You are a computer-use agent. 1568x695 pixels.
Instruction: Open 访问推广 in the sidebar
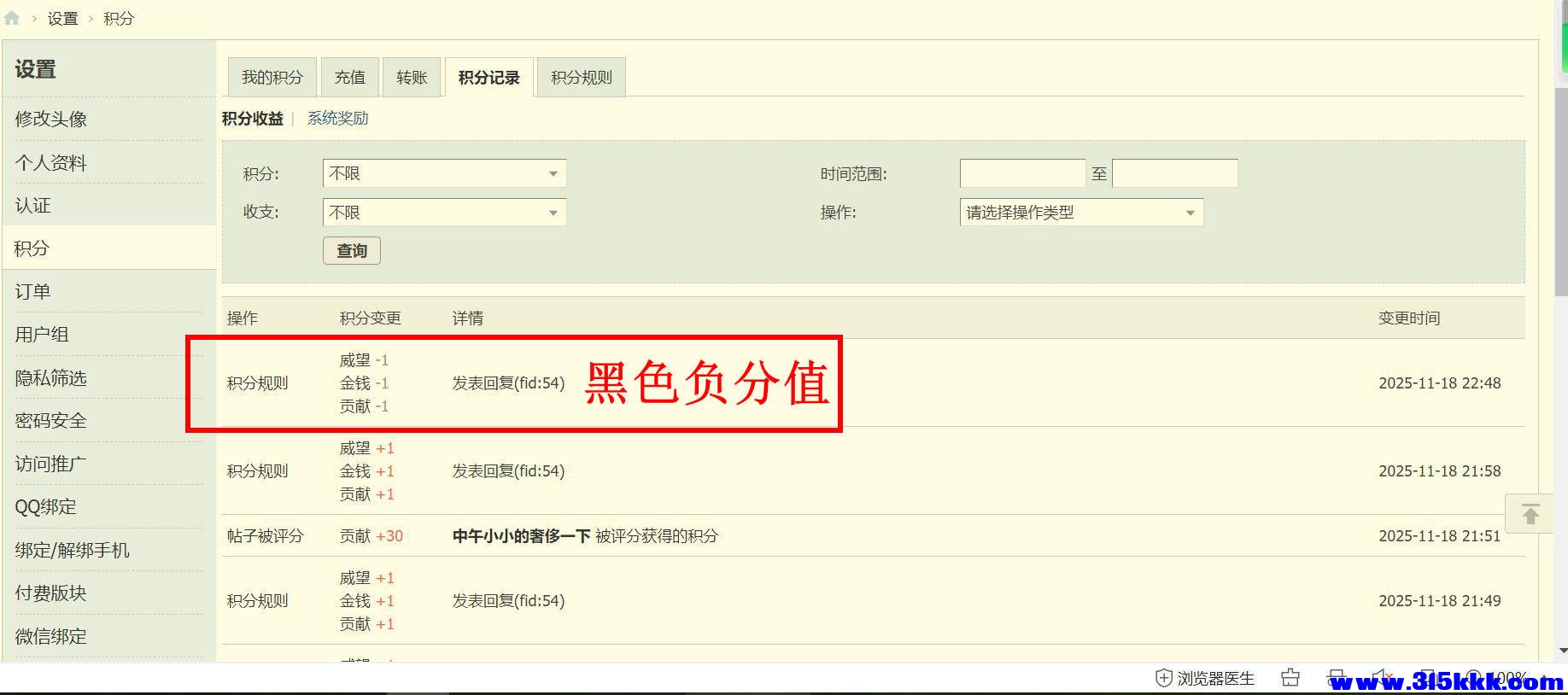51,464
